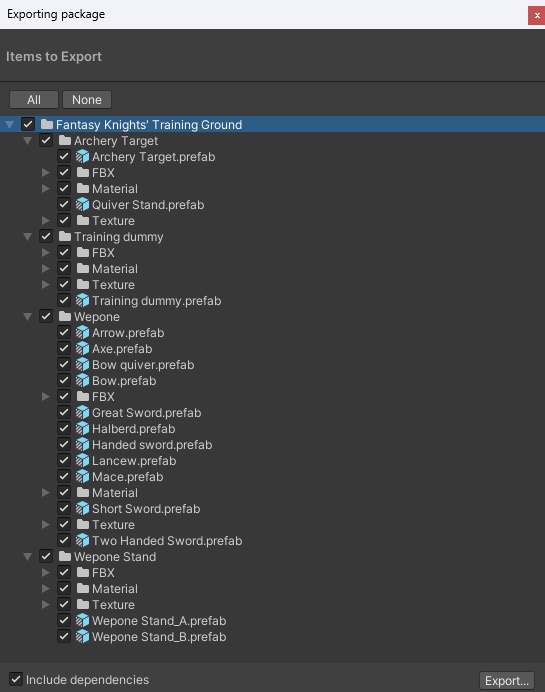Click the Texture folder icon under Wepone Stand

point(83,604)
